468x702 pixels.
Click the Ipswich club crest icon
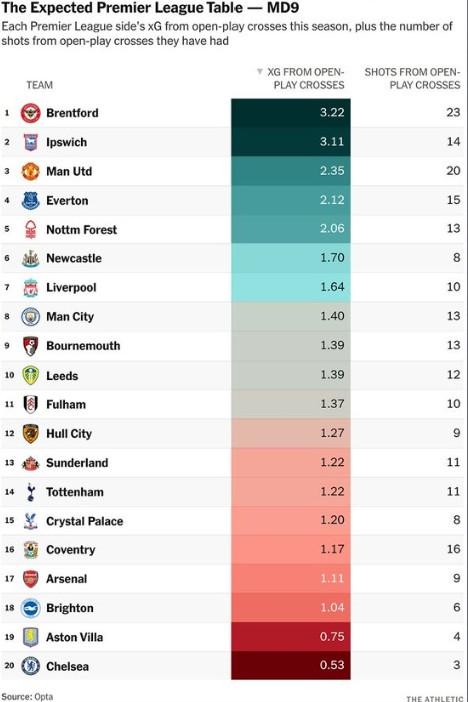pyautogui.click(x=30, y=142)
